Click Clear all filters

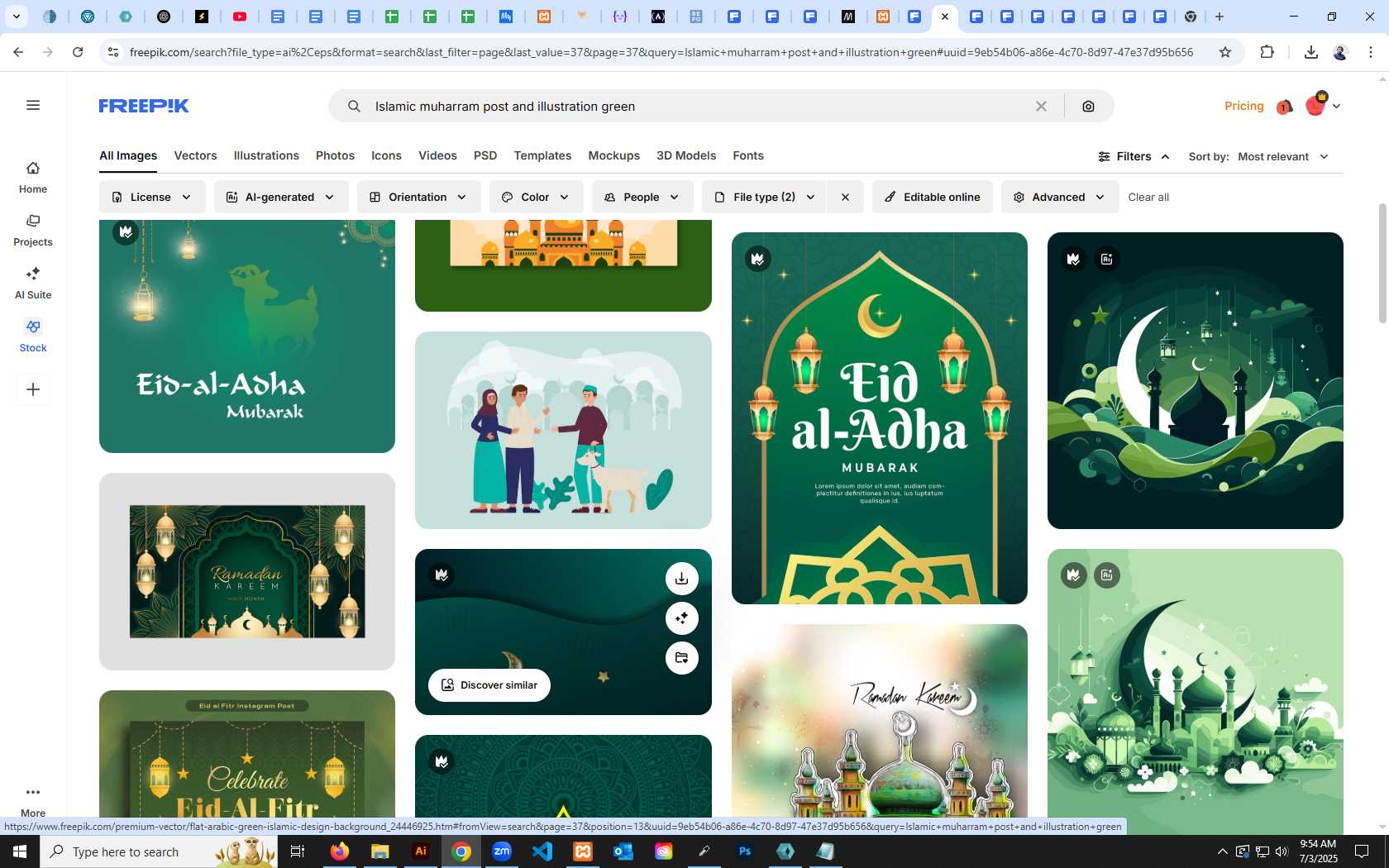pyautogui.click(x=1148, y=197)
